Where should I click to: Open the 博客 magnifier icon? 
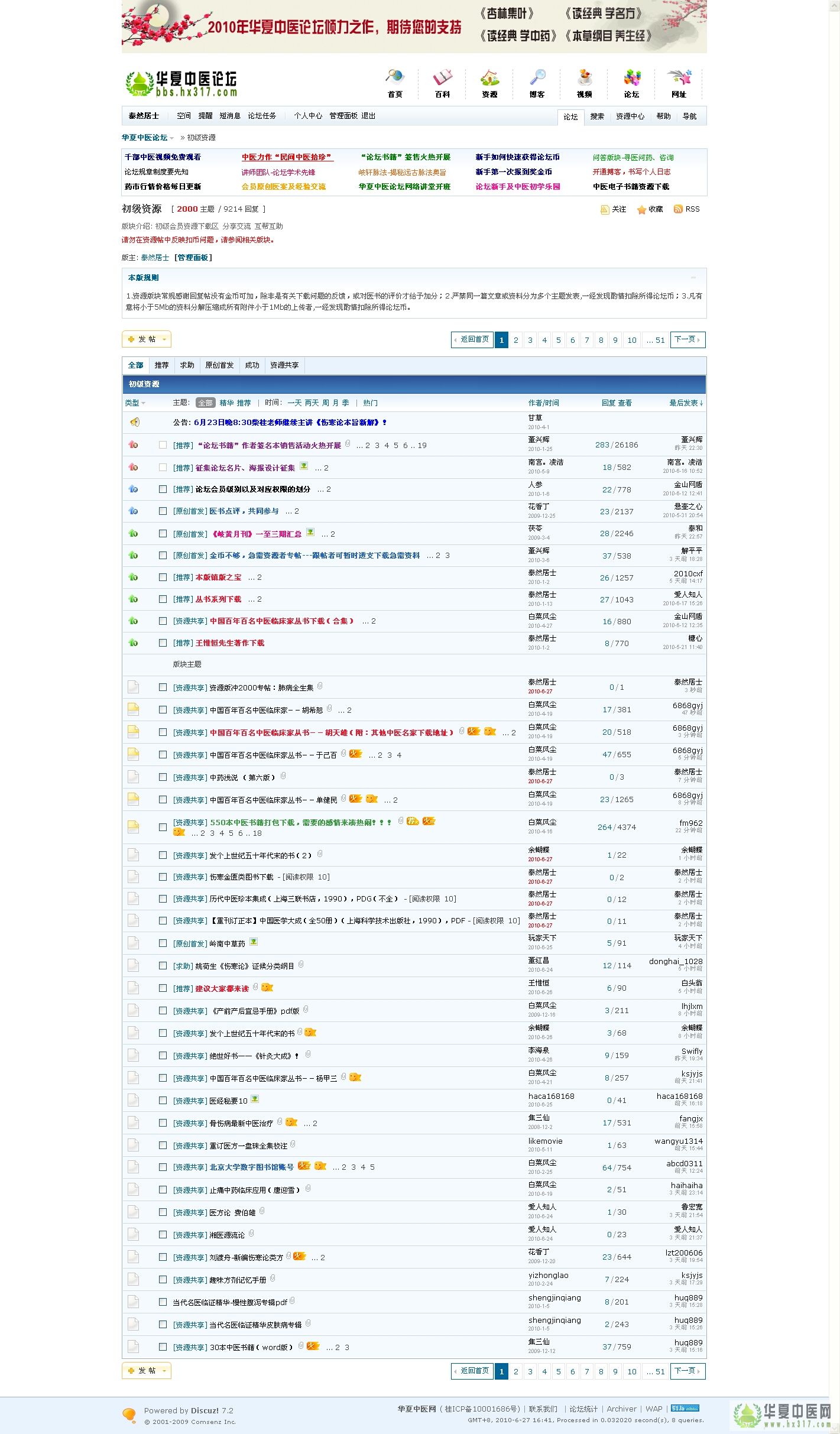[537, 78]
